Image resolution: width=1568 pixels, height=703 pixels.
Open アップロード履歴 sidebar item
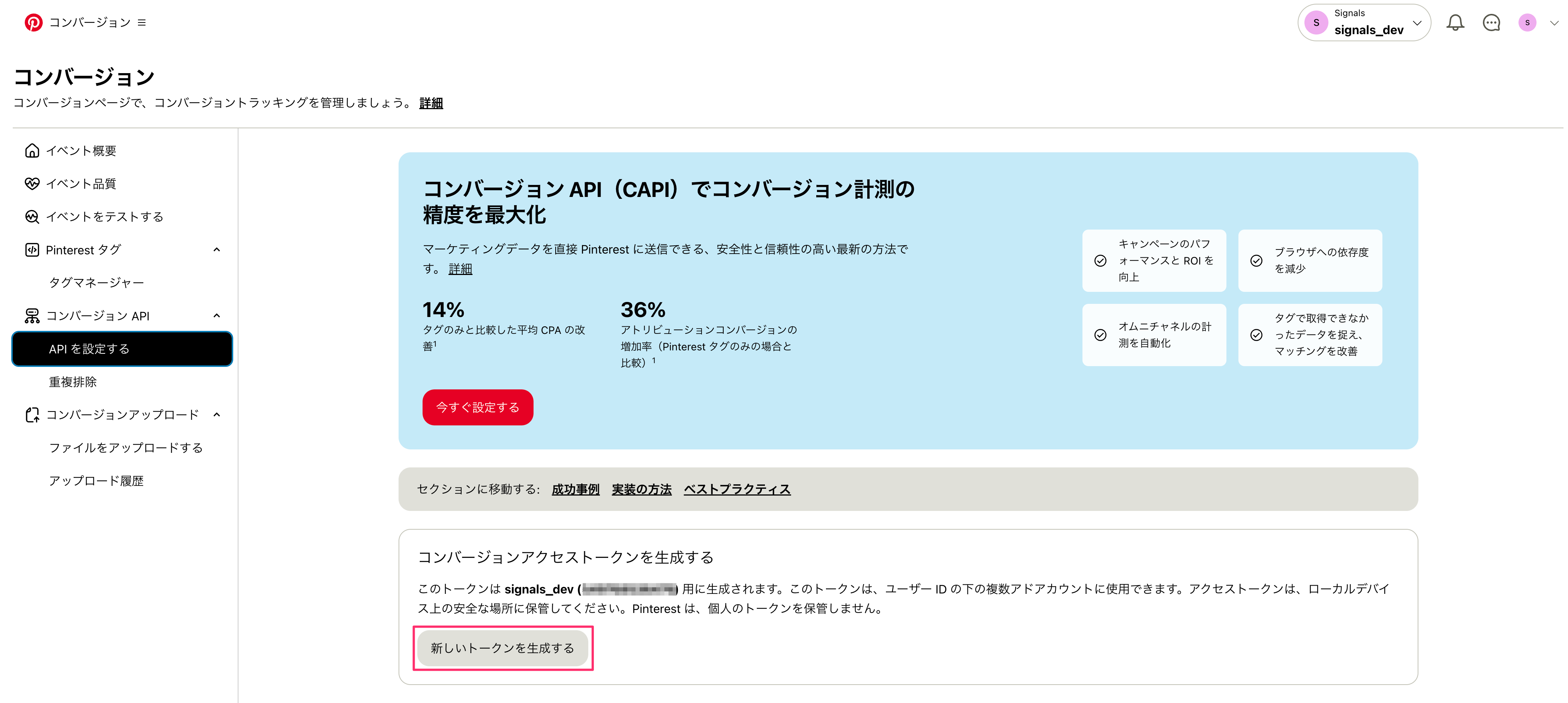click(x=96, y=481)
